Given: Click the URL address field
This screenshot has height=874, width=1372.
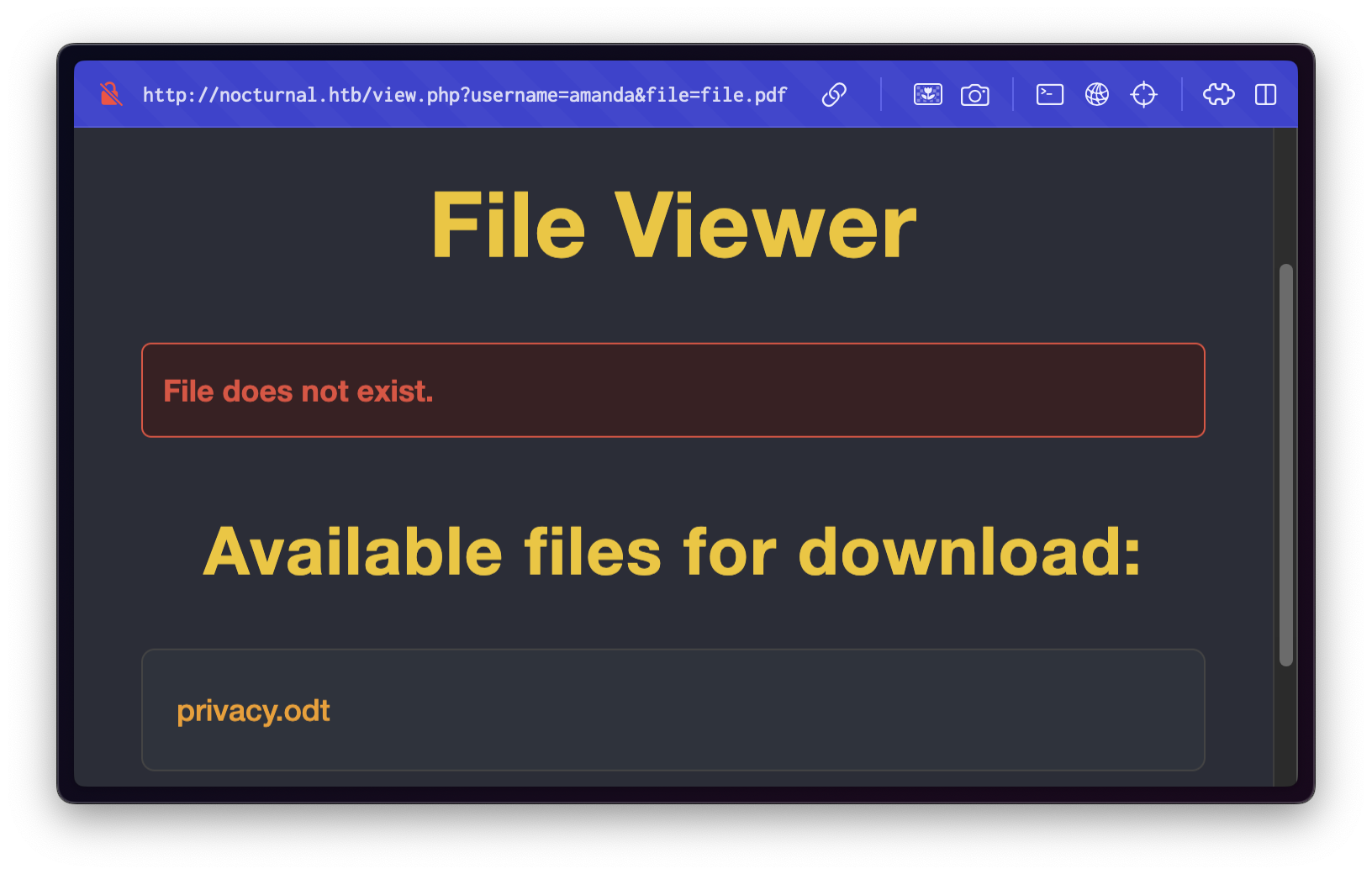Looking at the screenshot, I should [x=465, y=95].
